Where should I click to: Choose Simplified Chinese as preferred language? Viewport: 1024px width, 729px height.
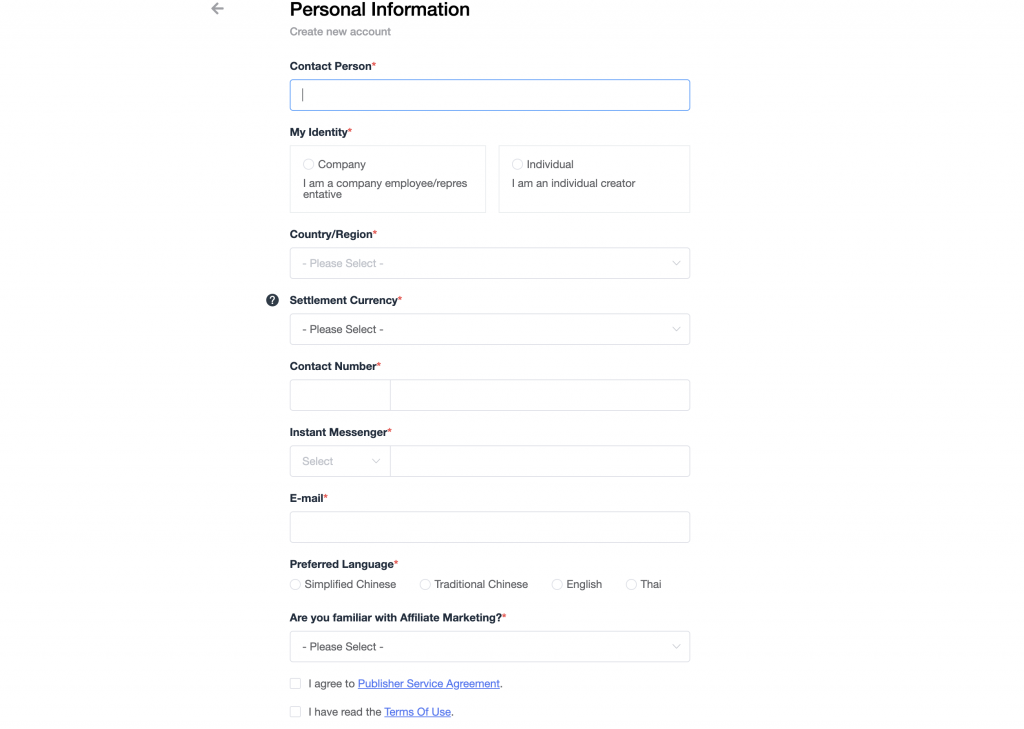pos(295,584)
